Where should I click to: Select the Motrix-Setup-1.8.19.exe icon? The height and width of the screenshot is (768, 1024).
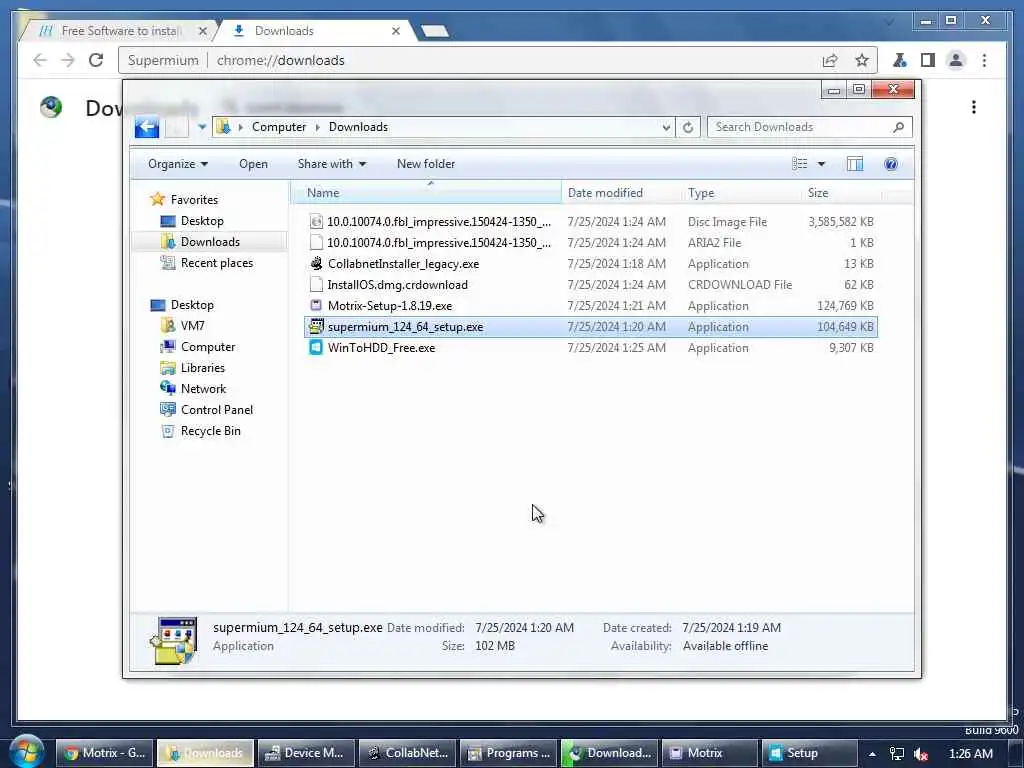tap(316, 305)
